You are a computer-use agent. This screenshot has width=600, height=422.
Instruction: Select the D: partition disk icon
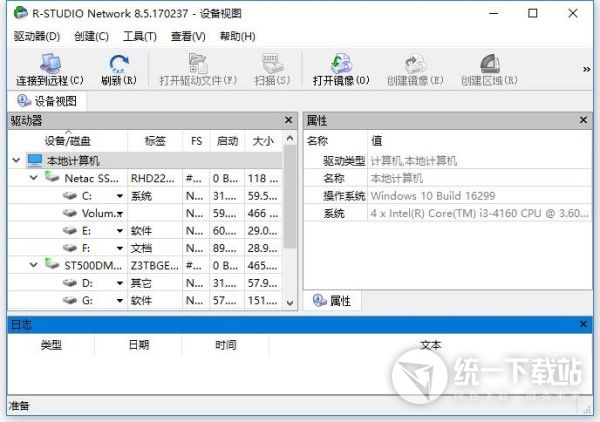point(70,283)
